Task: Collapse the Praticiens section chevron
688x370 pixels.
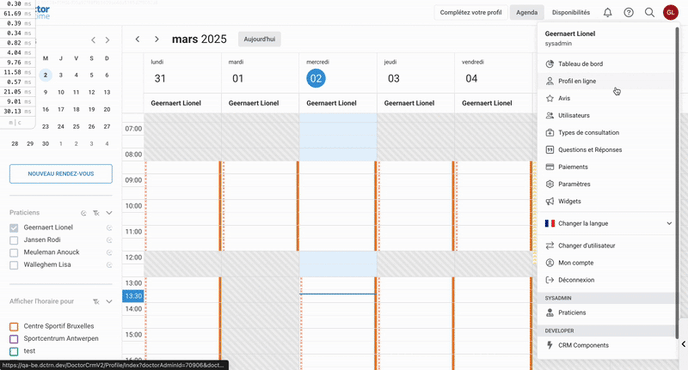Action: (x=109, y=212)
